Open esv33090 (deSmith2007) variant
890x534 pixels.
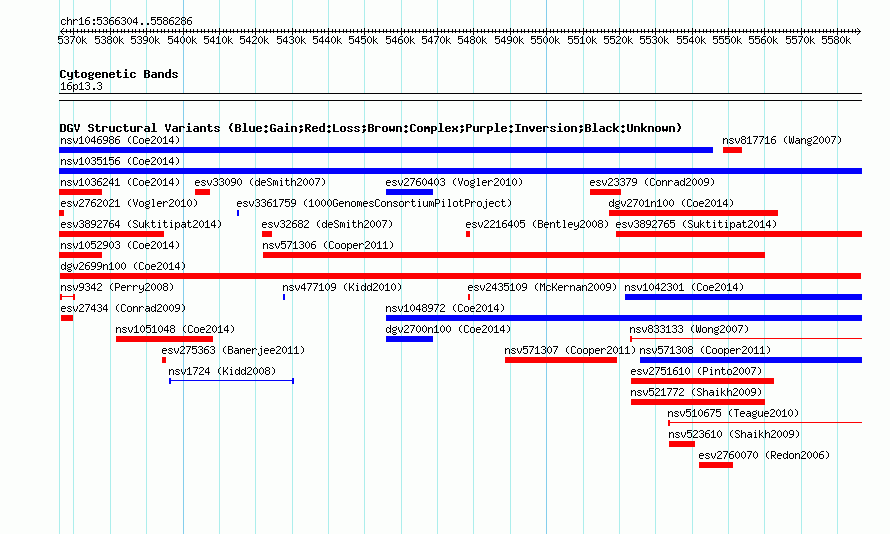[260, 182]
